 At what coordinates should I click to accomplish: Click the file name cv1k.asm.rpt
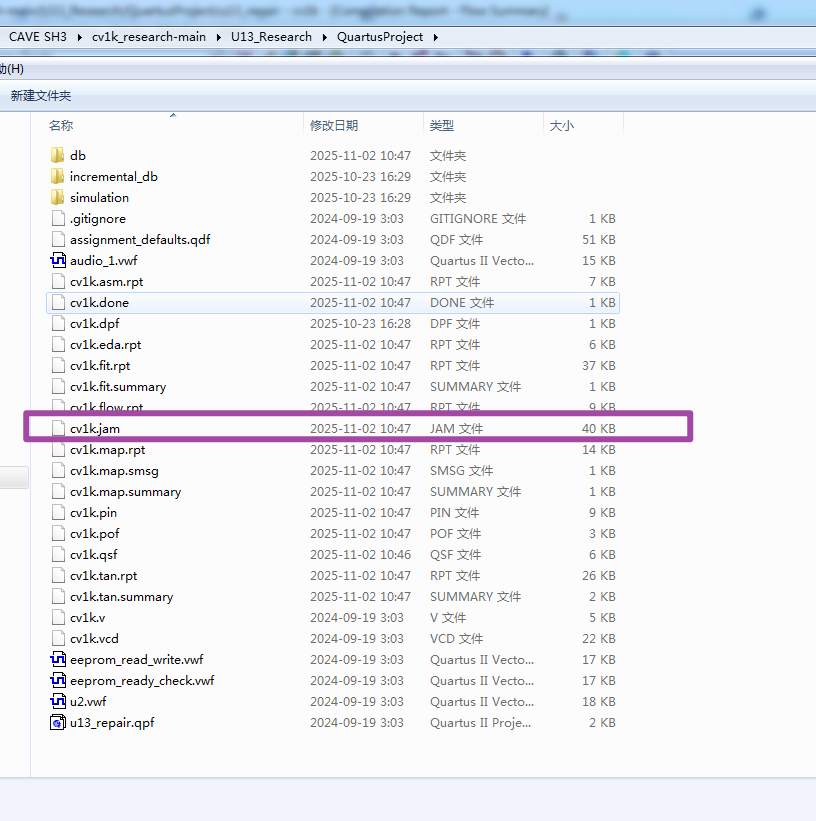(x=106, y=282)
